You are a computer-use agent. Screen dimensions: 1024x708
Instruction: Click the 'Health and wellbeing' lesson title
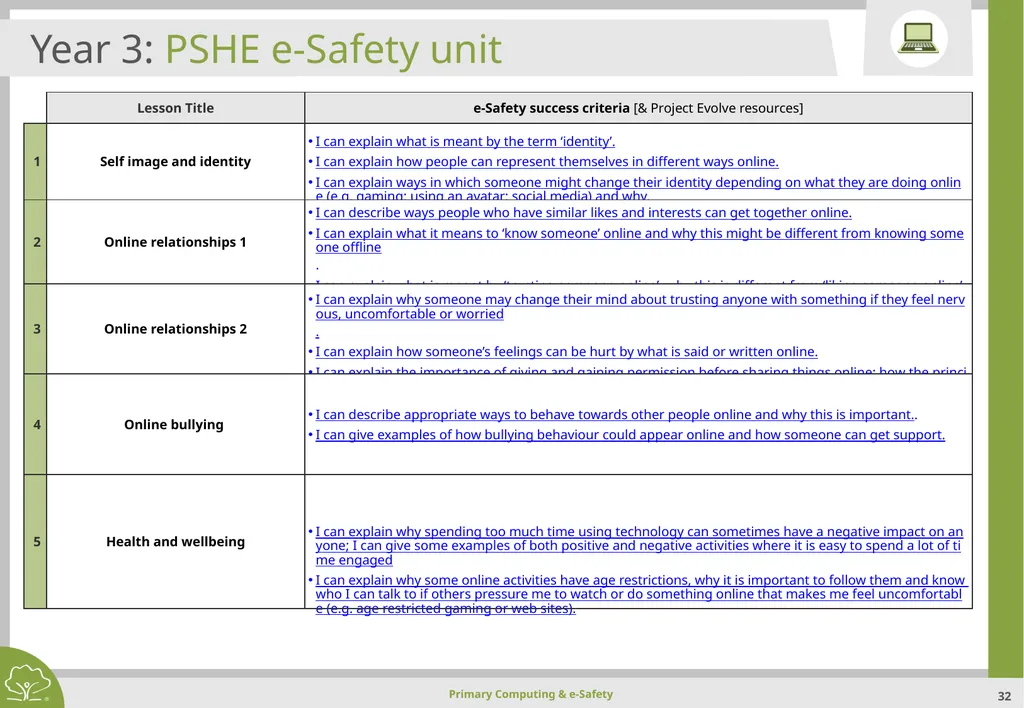pos(175,541)
